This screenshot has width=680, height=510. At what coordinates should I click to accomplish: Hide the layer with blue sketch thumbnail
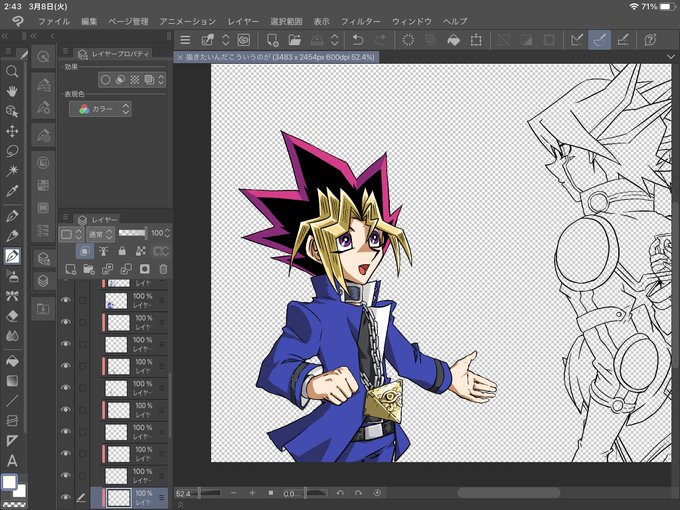(65, 300)
